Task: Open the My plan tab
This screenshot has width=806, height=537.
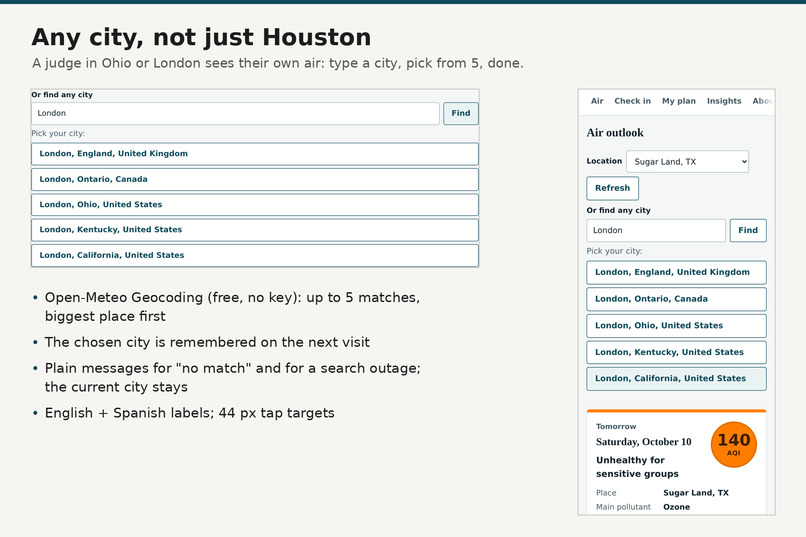Action: coord(679,101)
